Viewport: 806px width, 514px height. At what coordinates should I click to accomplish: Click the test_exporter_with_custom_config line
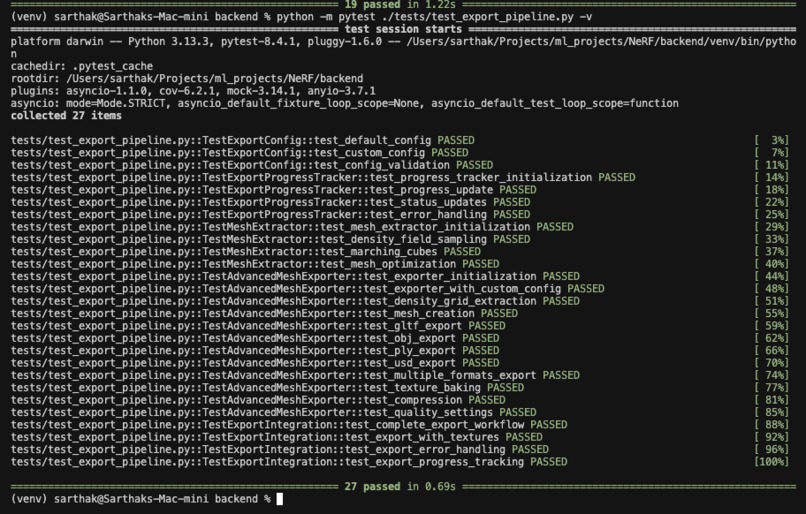pos(307,288)
